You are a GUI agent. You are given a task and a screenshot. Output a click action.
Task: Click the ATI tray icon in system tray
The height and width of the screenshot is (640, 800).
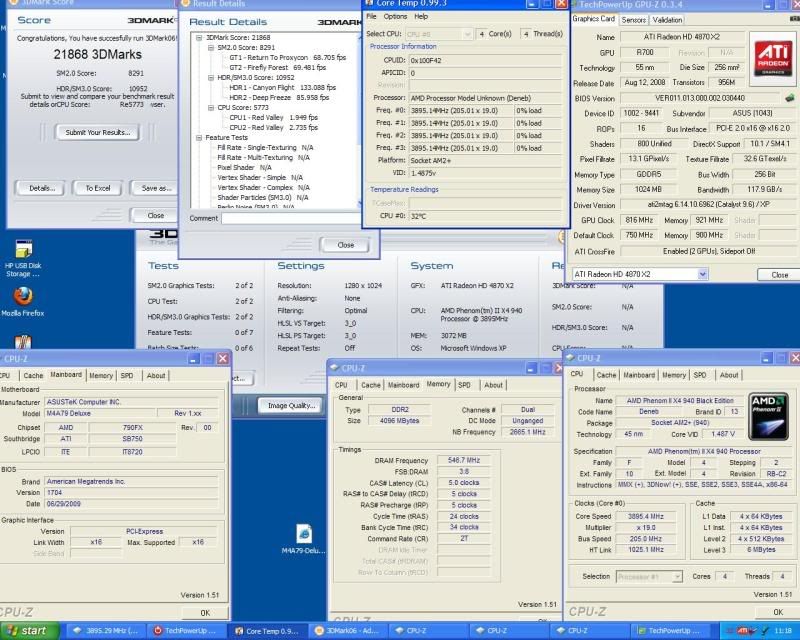click(742, 631)
